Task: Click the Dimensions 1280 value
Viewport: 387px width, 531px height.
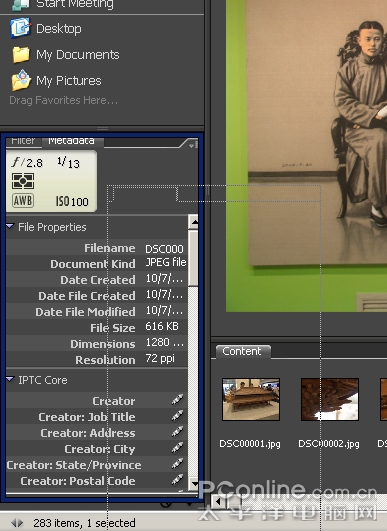Action: click(x=165, y=342)
